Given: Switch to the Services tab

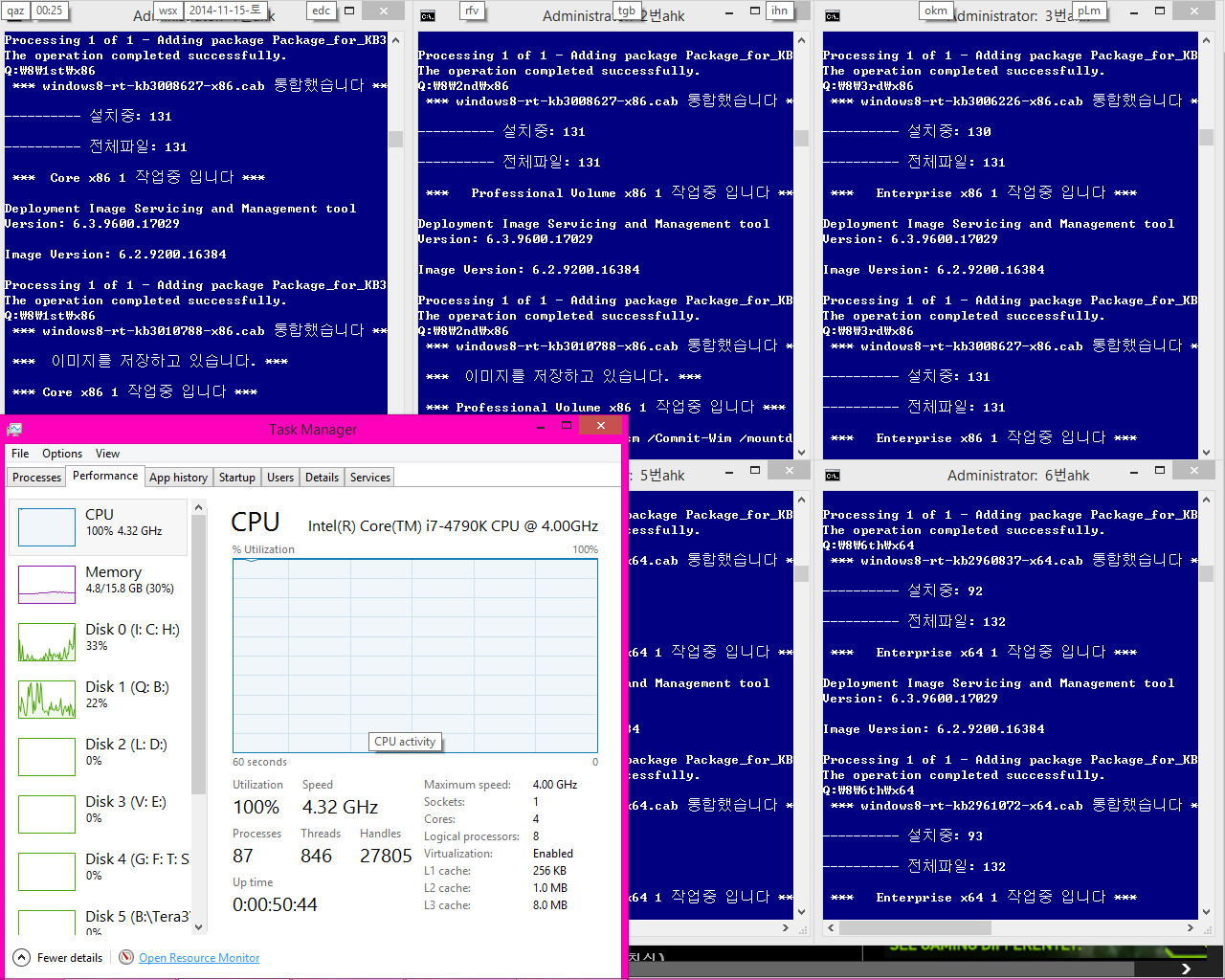Looking at the screenshot, I should [370, 477].
